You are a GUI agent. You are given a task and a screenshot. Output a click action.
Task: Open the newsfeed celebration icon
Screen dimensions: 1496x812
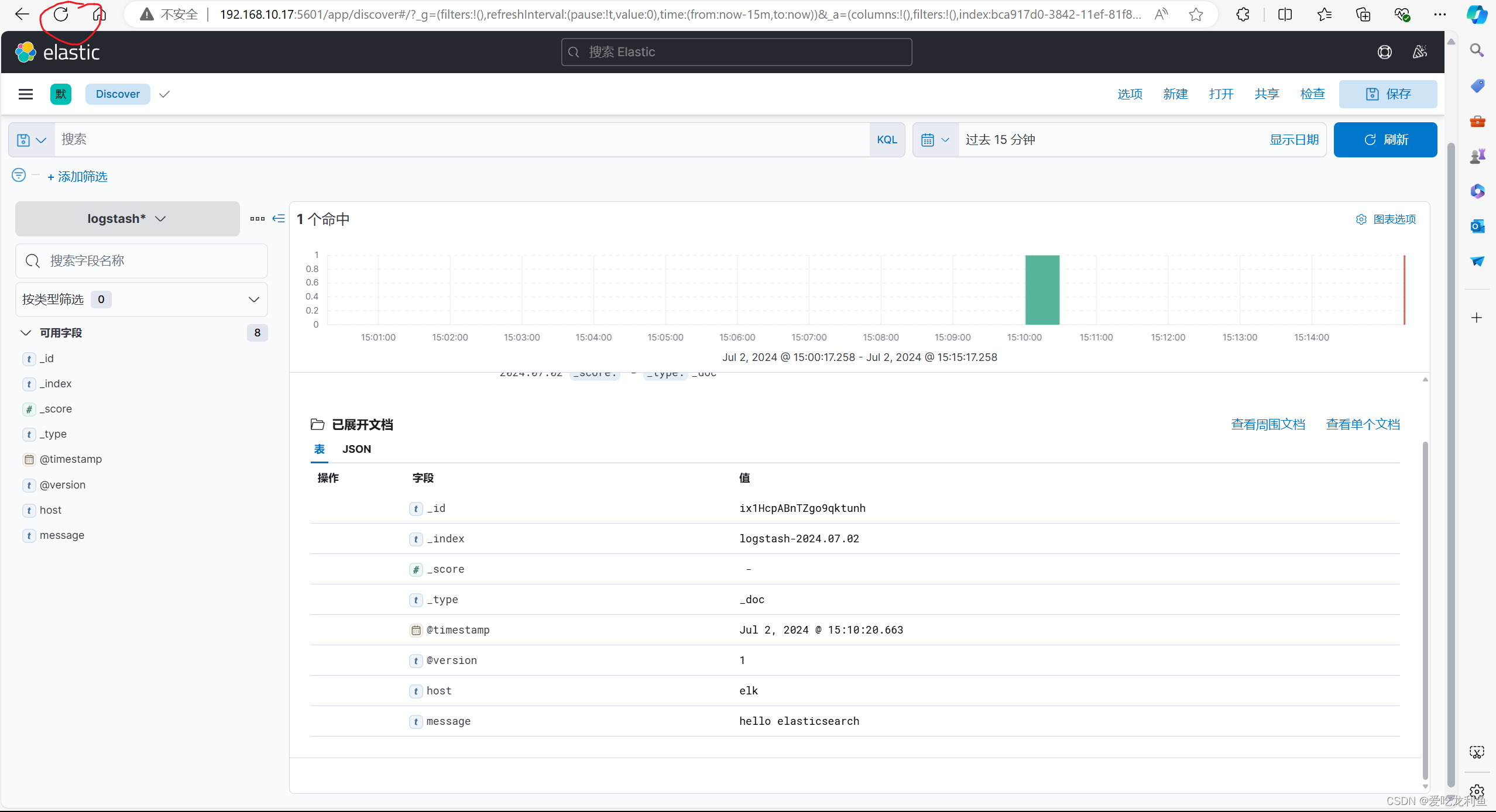(1420, 52)
